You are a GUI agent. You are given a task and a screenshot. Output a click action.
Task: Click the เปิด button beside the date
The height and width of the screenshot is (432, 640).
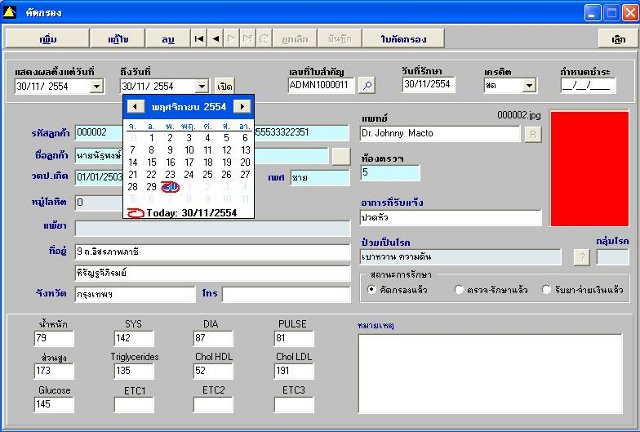(225, 86)
